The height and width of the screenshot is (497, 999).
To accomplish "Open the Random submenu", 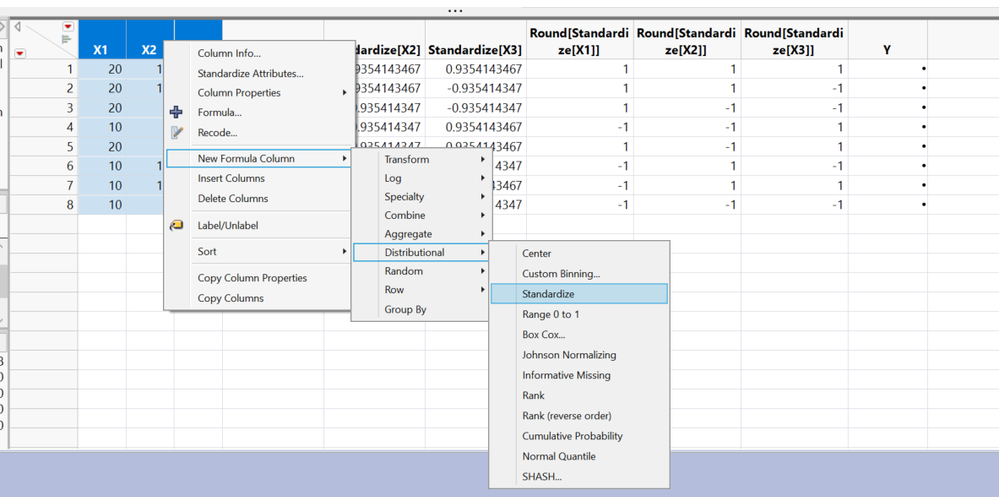I will coord(420,271).
